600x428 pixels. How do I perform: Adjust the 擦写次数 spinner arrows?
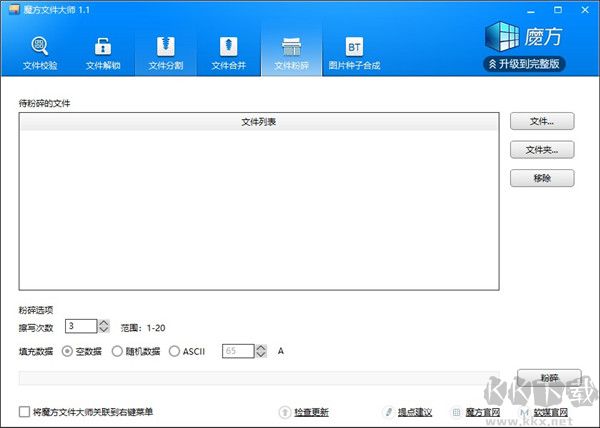coord(103,326)
